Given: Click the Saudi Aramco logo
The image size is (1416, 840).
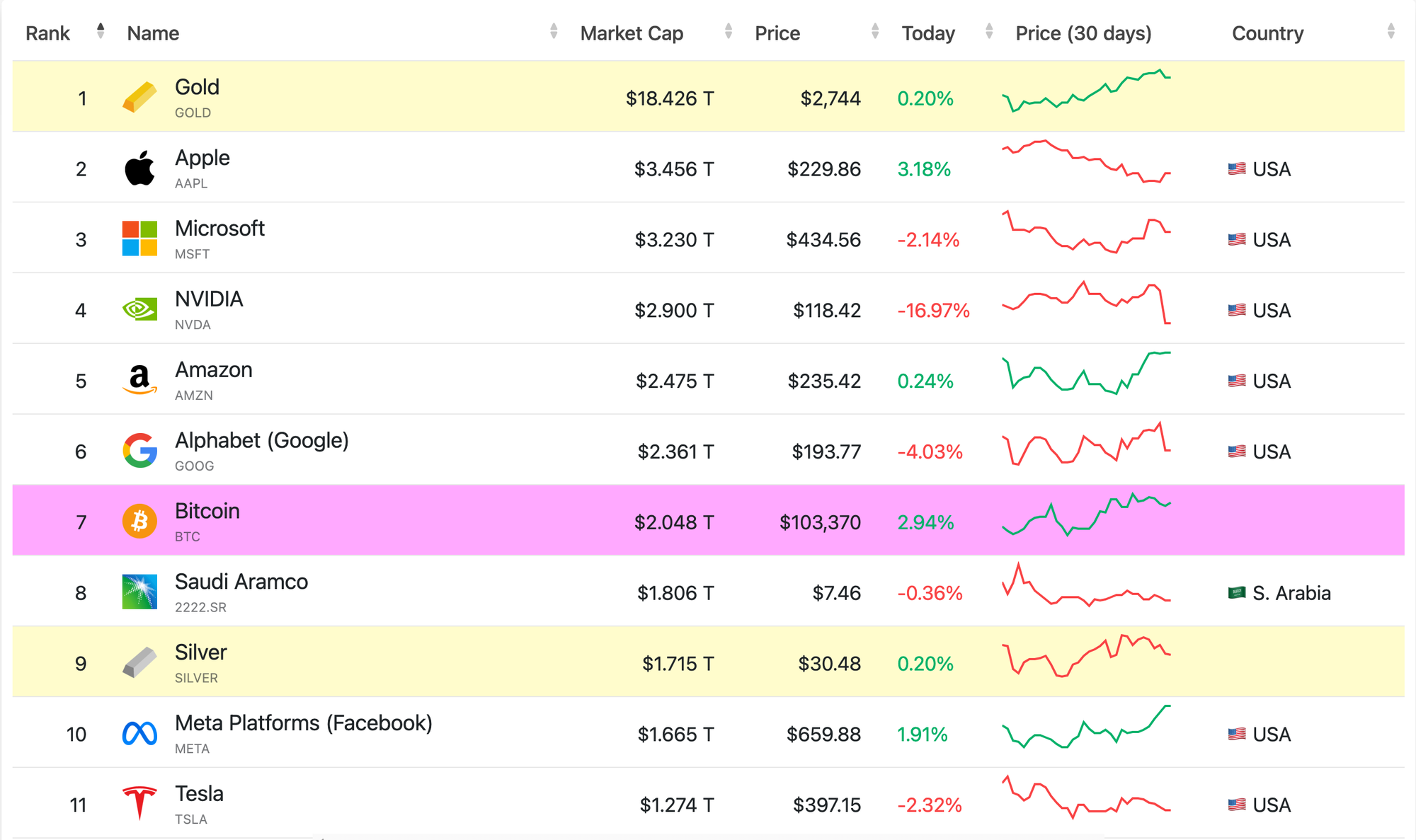Looking at the screenshot, I should tap(139, 592).
